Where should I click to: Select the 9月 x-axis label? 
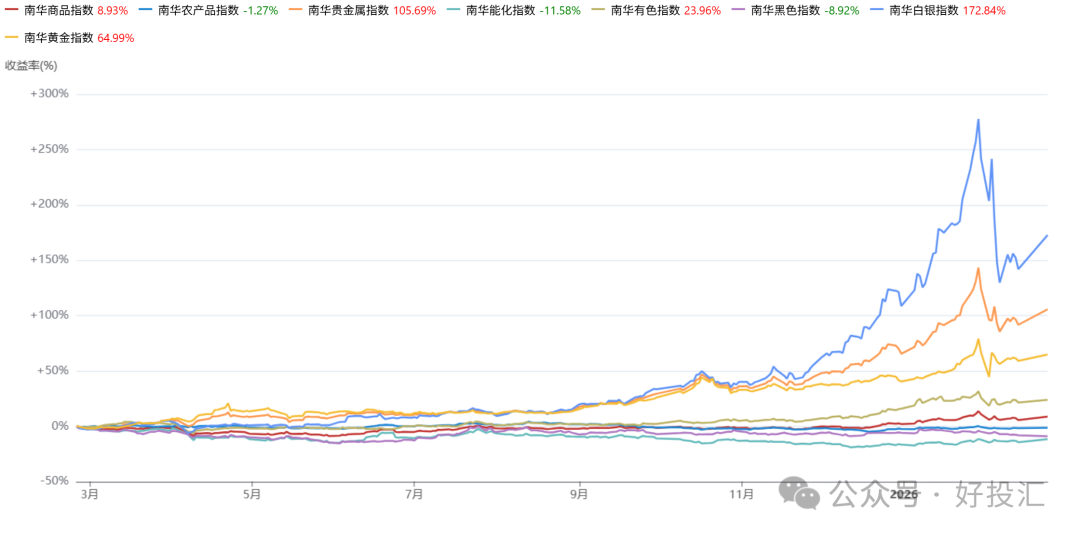pos(579,493)
